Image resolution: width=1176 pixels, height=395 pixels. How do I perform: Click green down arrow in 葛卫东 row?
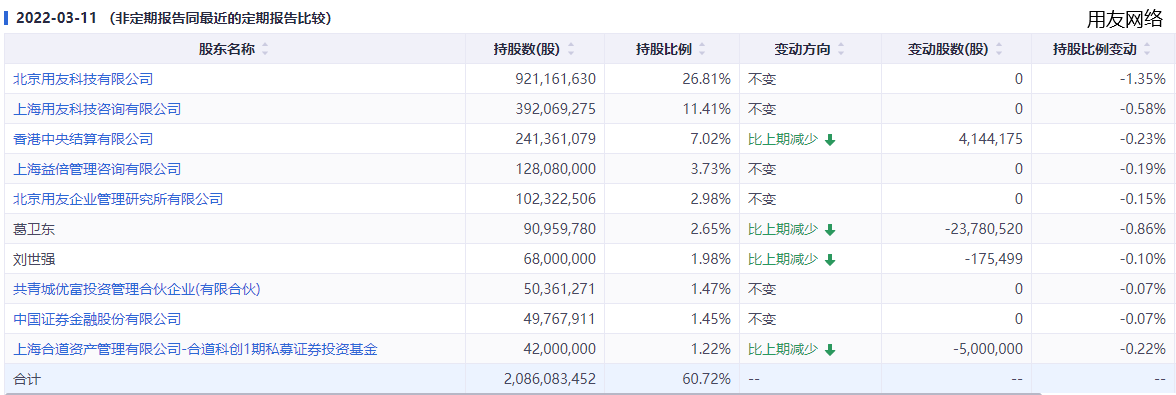pos(830,229)
